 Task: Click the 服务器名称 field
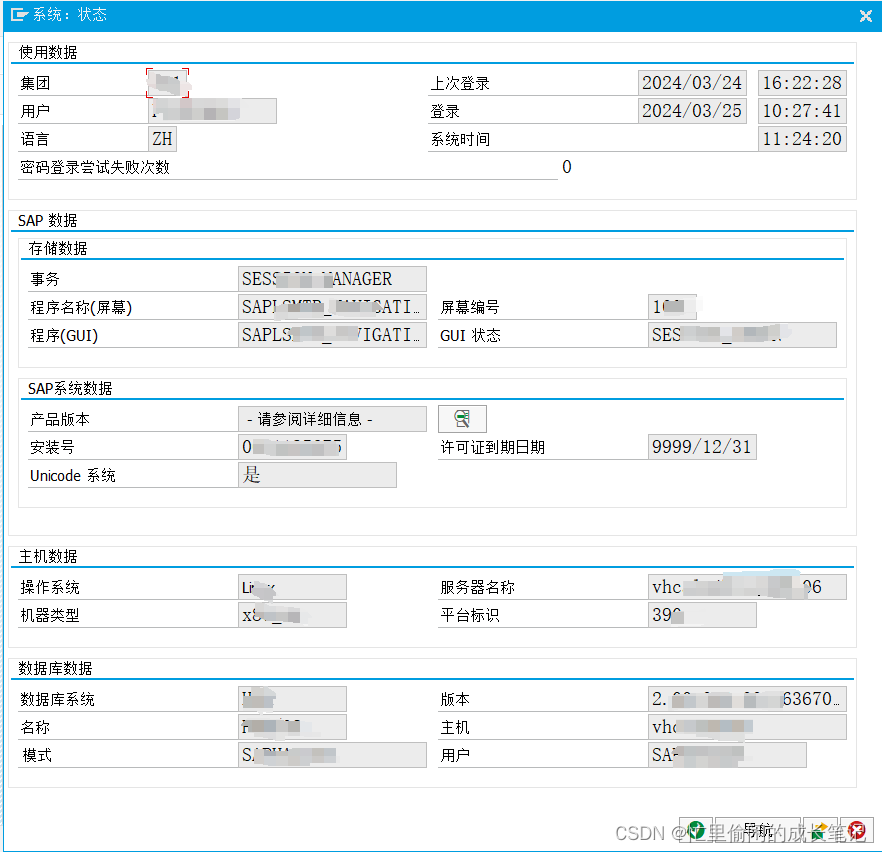(x=747, y=587)
